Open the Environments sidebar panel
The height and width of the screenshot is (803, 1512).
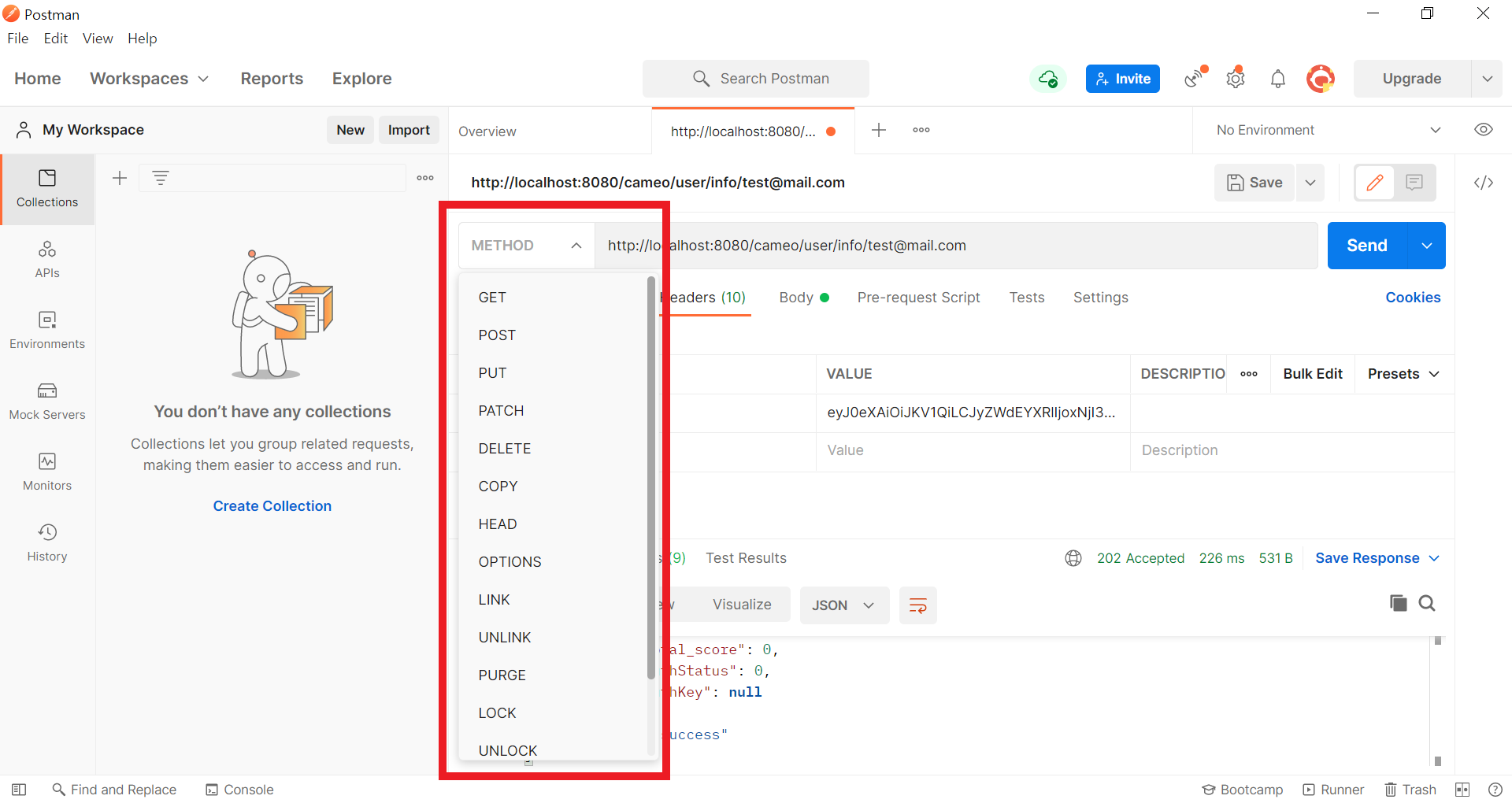click(47, 331)
